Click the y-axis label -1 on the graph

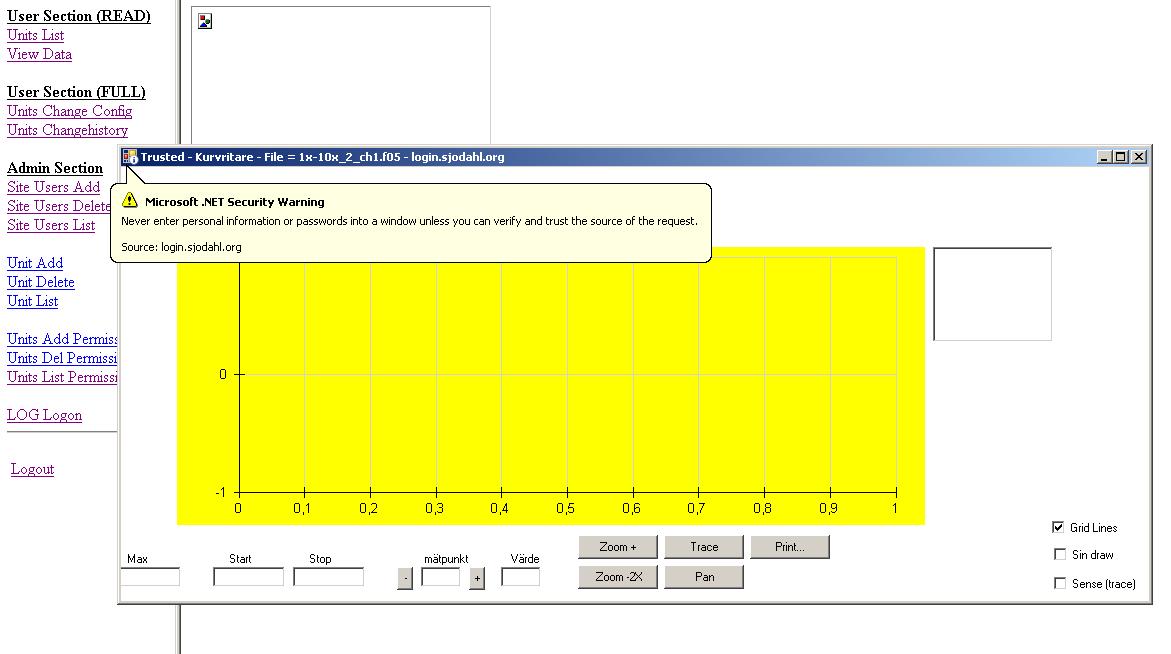[220, 493]
